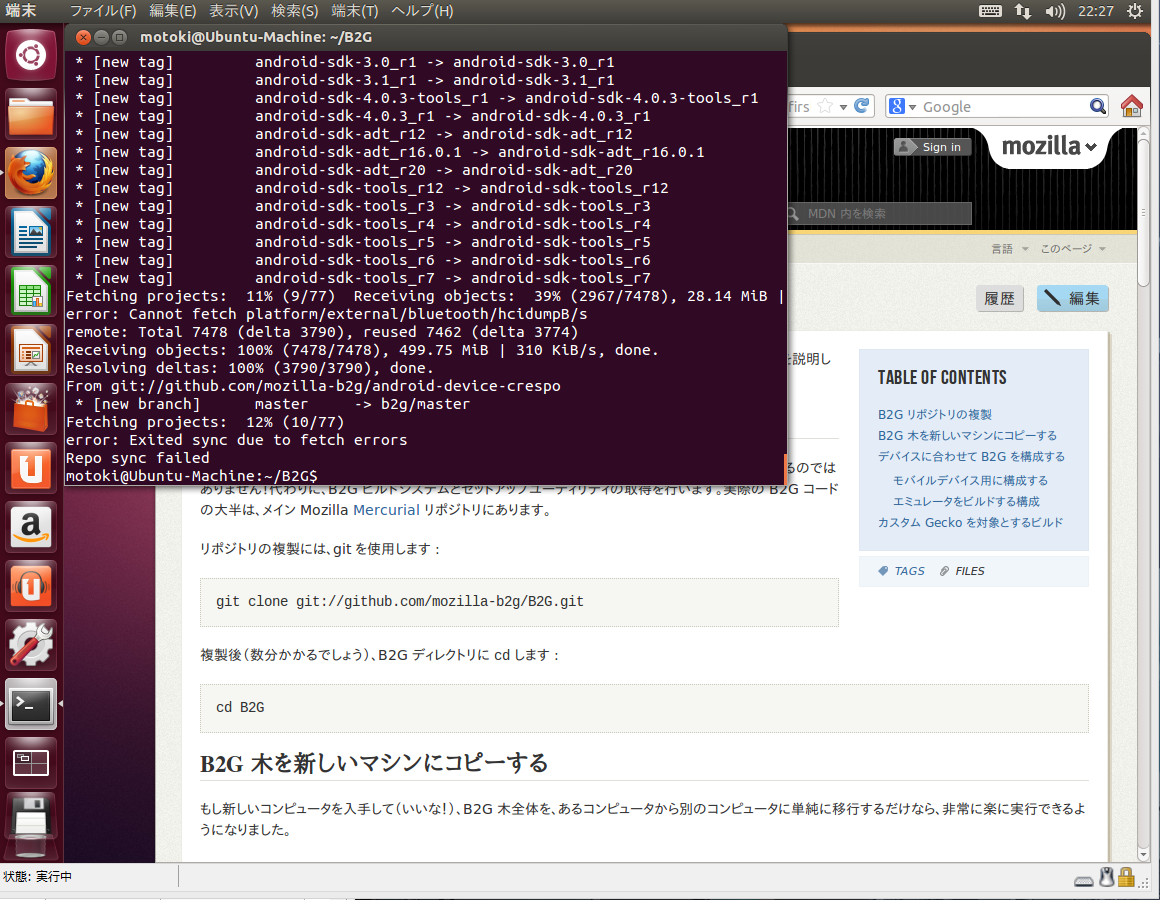This screenshot has height=900, width=1160.
Task: Open the session power gear menu
Action: coord(1135,11)
